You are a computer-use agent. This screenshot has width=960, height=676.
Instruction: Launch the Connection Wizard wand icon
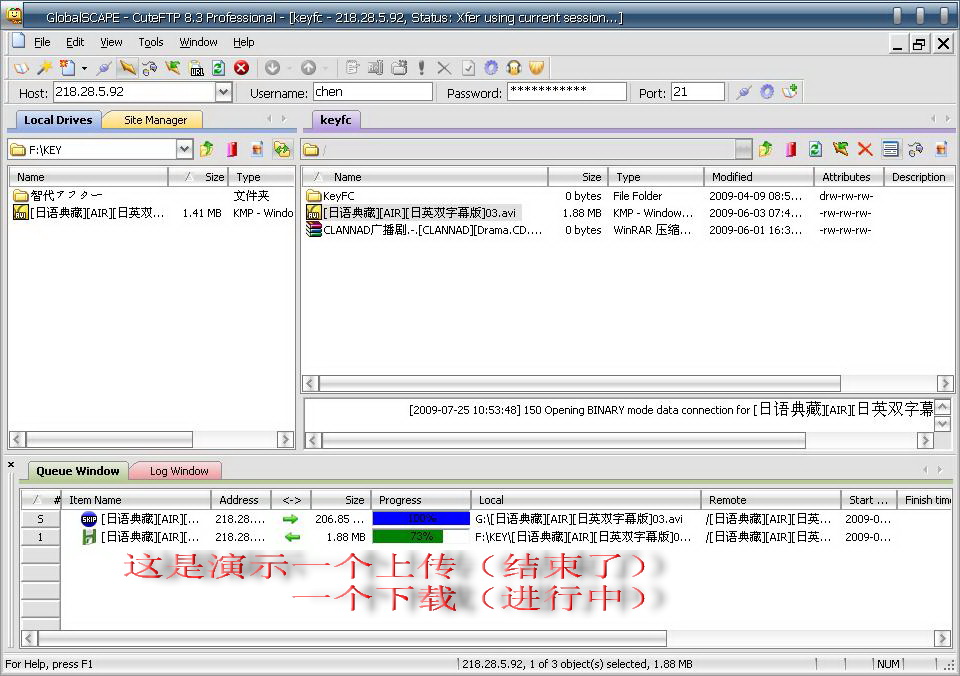[x=44, y=67]
